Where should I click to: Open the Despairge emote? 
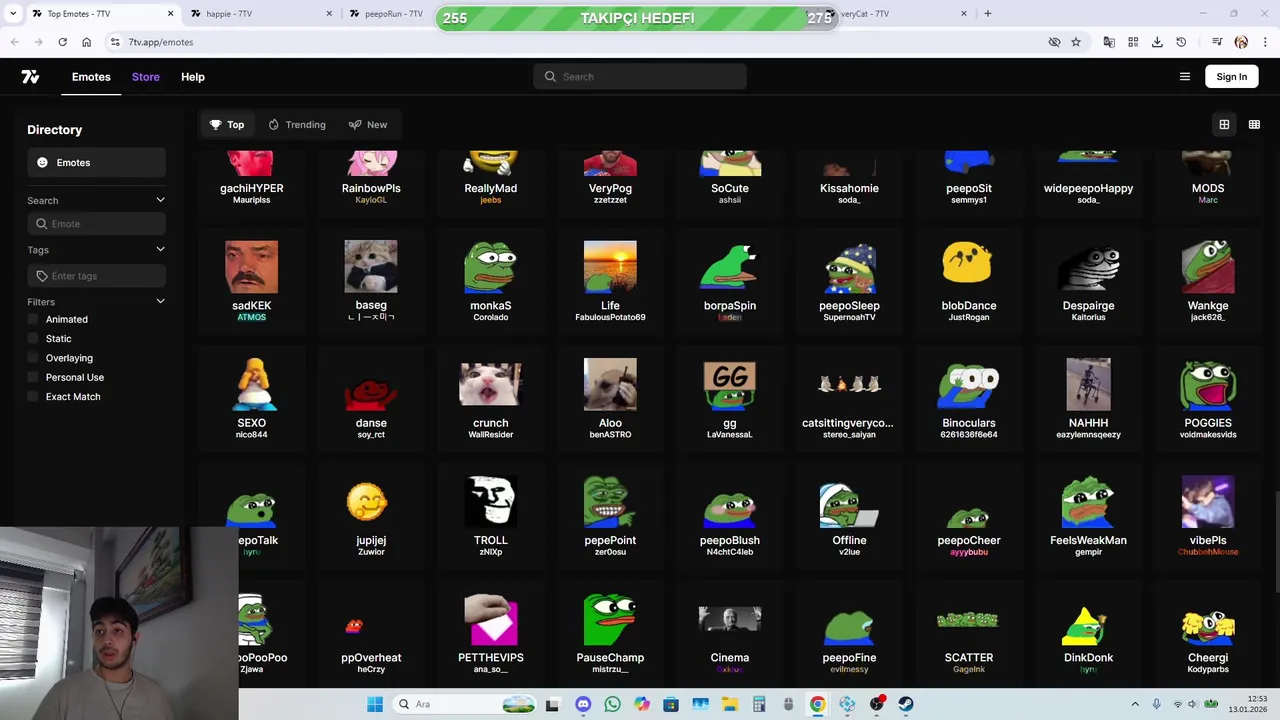coord(1088,281)
